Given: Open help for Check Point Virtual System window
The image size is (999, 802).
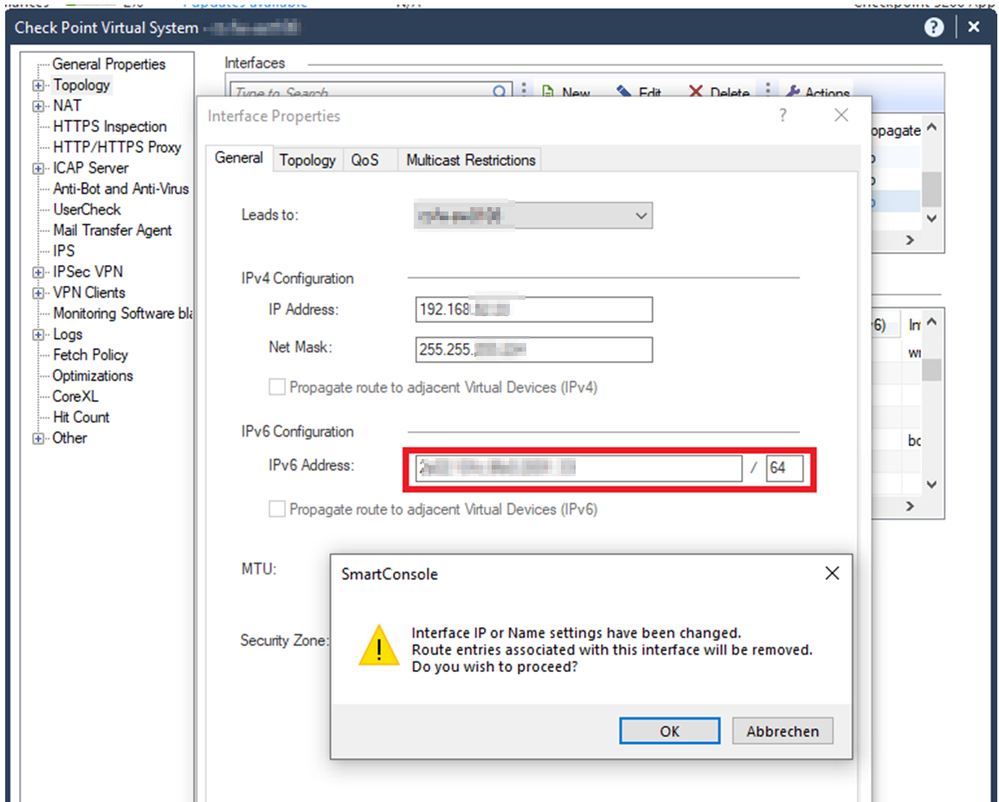Looking at the screenshot, I should pos(933,27).
